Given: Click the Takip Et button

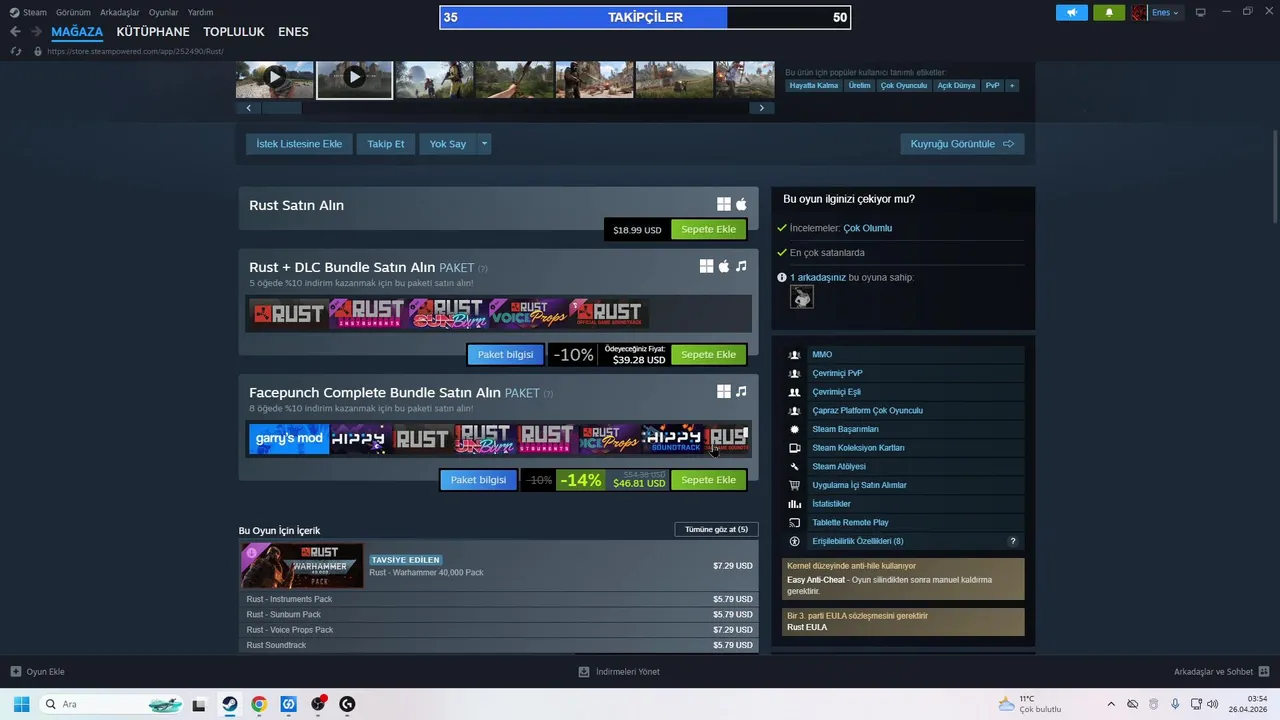Looking at the screenshot, I should 386,144.
